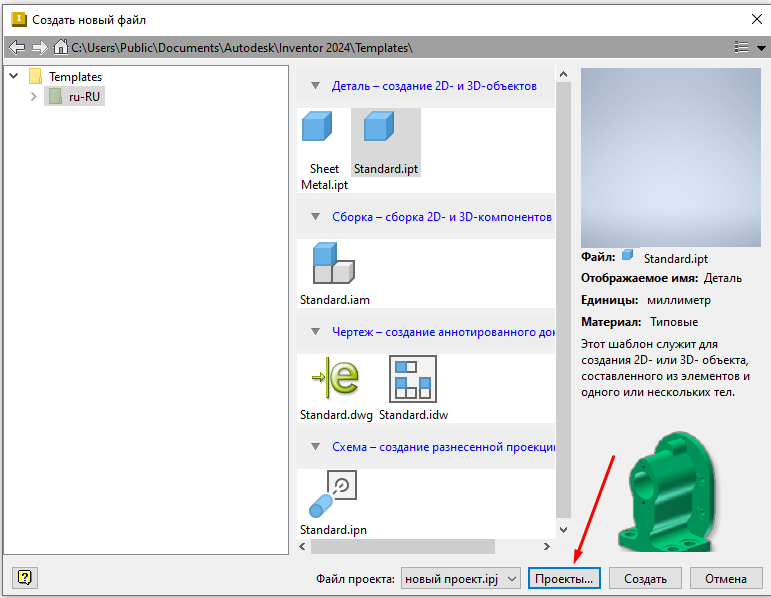771x598 pixels.
Task: Select the Standard.ipt part template icon
Action: 379,126
